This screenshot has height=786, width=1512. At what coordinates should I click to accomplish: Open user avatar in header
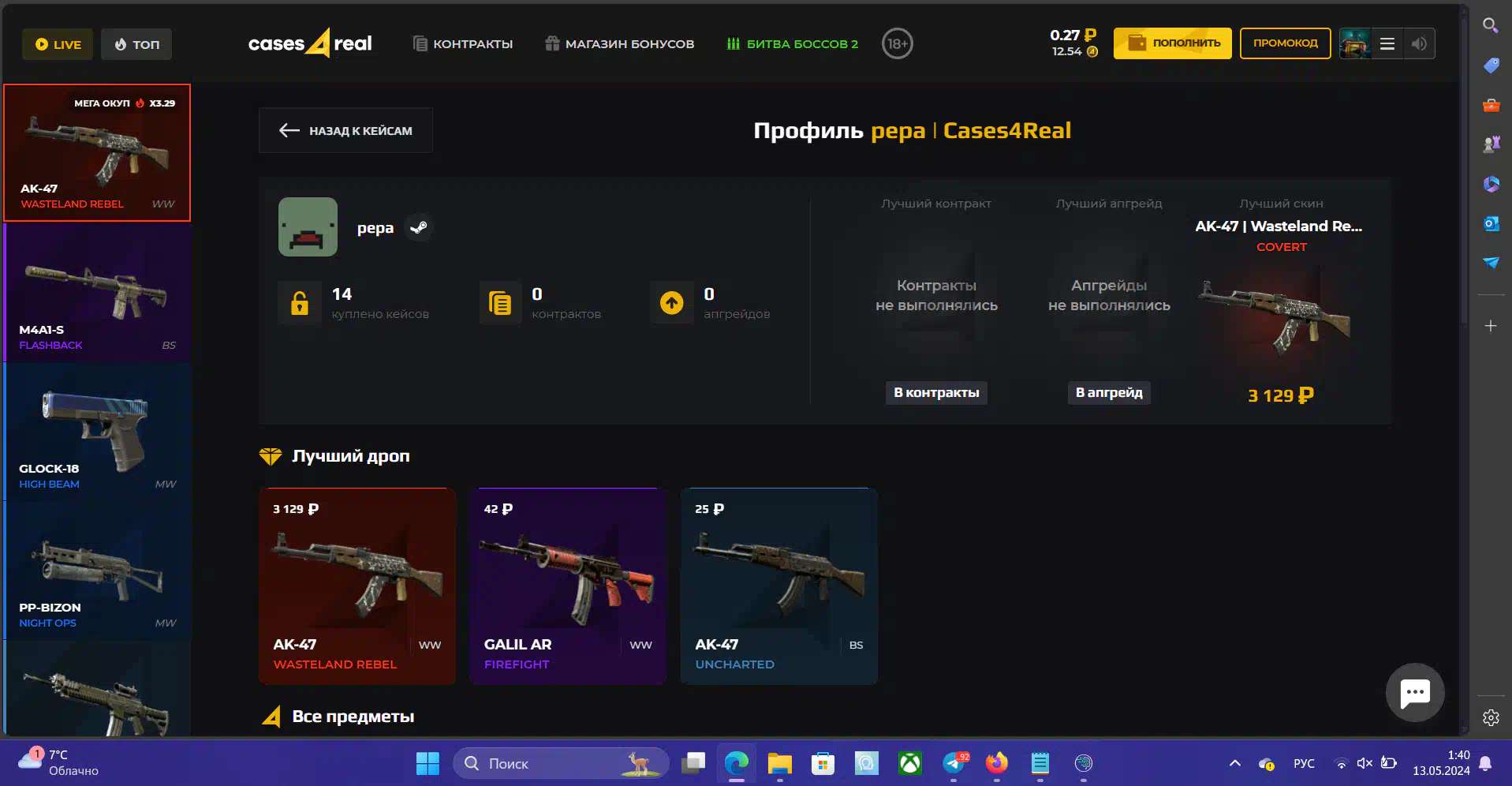(1355, 43)
